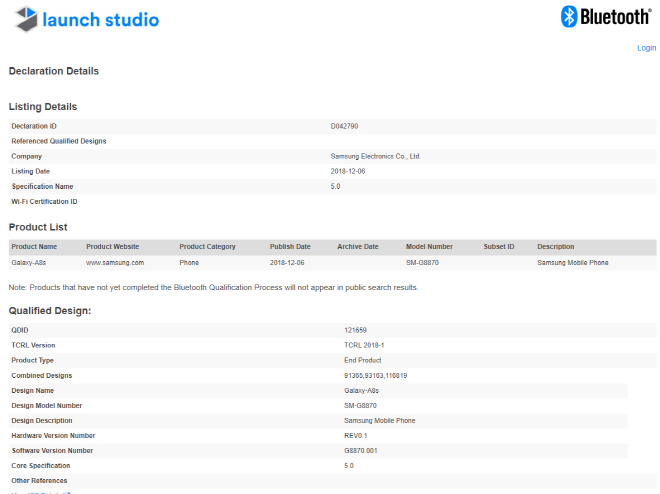Click the Product Name column header

[x=34, y=247]
